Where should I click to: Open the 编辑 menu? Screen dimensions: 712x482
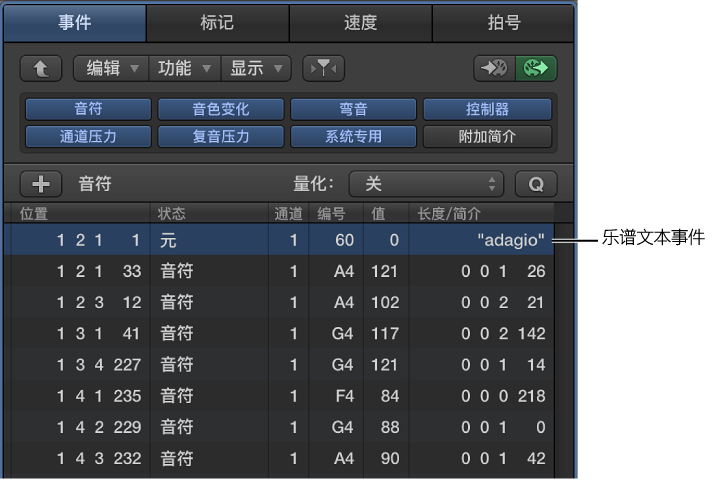[112, 69]
